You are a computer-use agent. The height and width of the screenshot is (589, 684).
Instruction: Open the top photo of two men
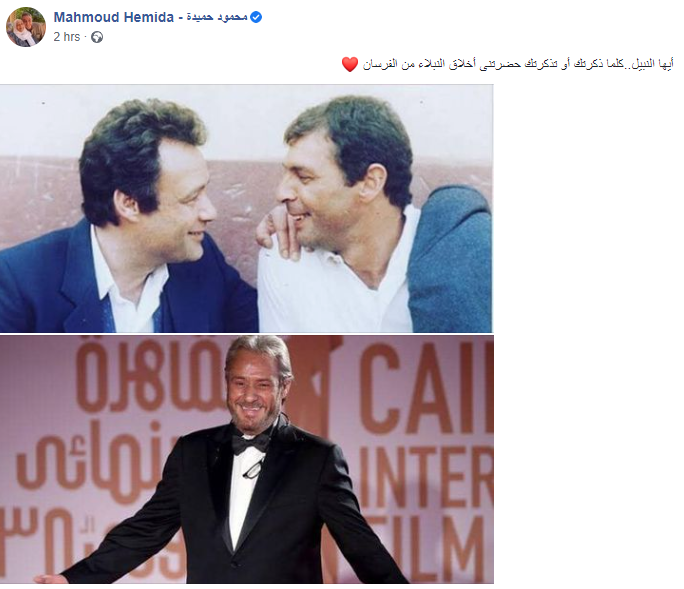tap(246, 209)
